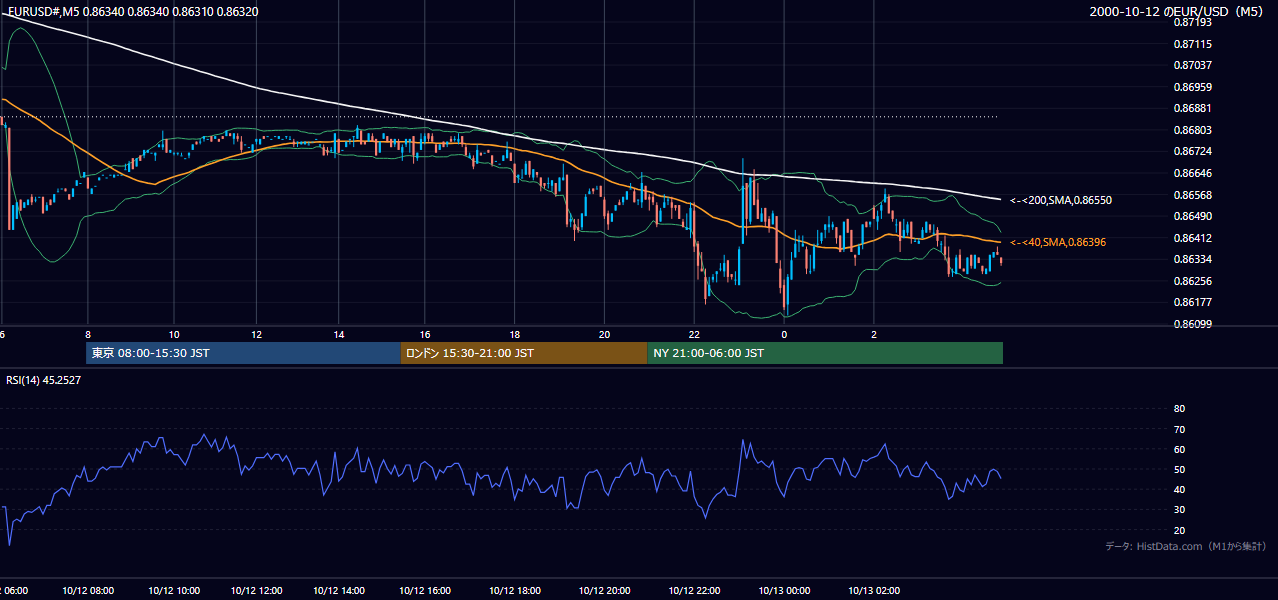The height and width of the screenshot is (600, 1278).
Task: Click price axis value 0.86334
Action: point(1192,259)
